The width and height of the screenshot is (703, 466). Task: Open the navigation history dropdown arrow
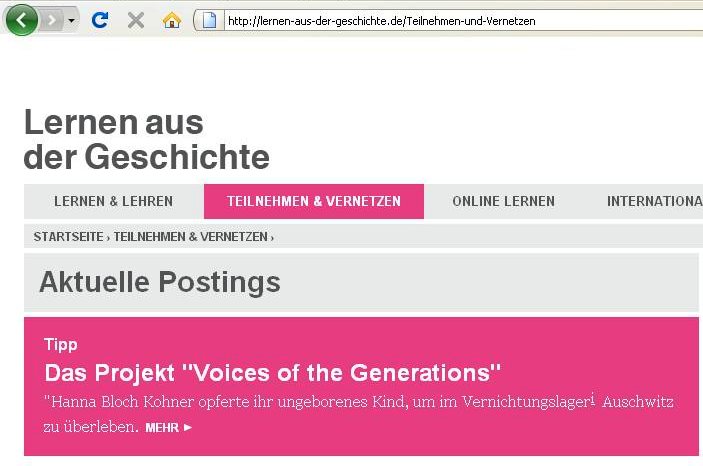72,20
